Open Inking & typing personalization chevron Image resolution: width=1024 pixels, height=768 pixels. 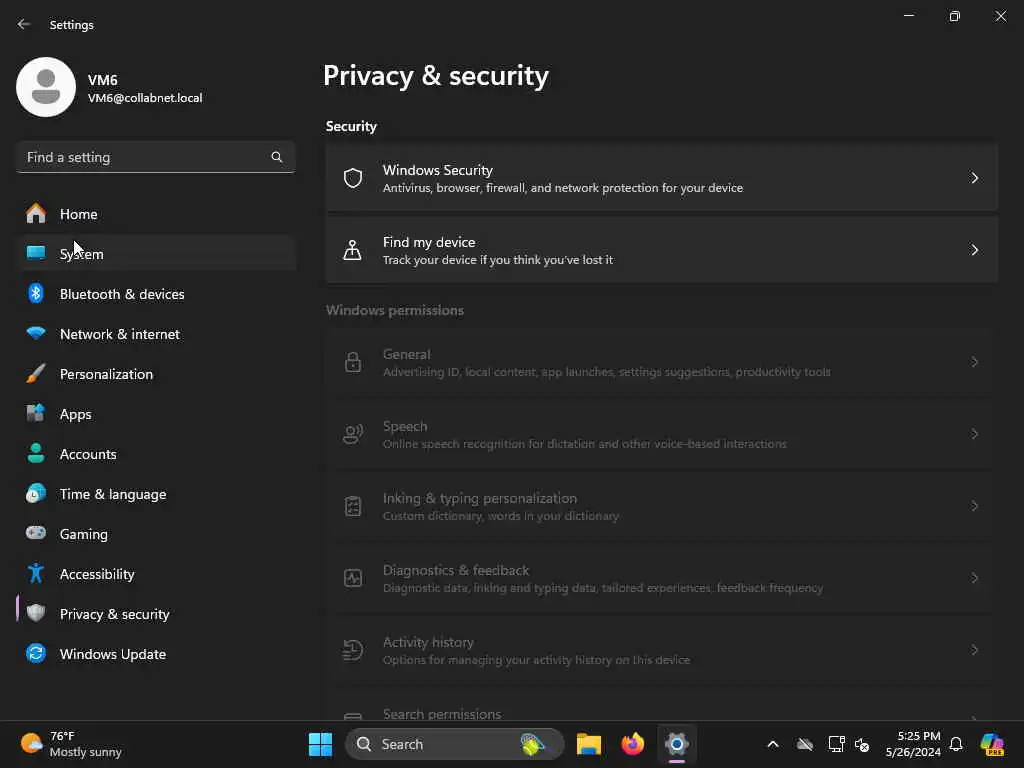[x=974, y=506]
